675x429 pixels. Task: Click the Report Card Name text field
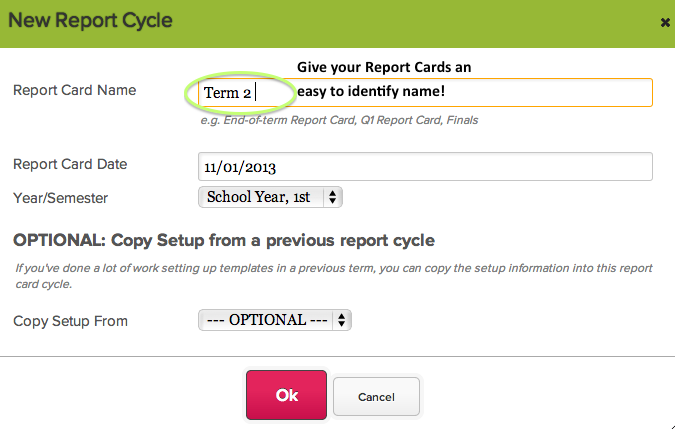tap(470, 93)
